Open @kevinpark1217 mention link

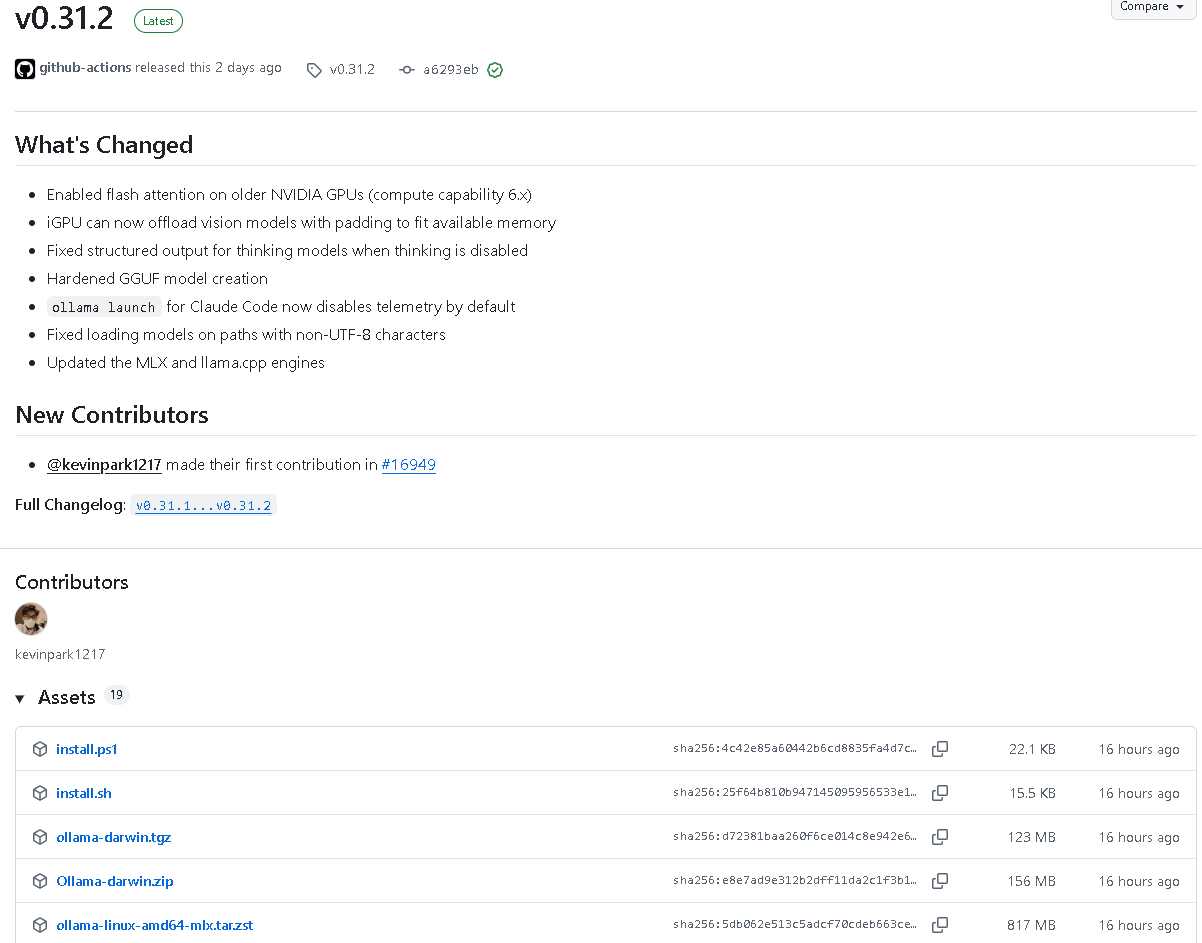pos(104,465)
